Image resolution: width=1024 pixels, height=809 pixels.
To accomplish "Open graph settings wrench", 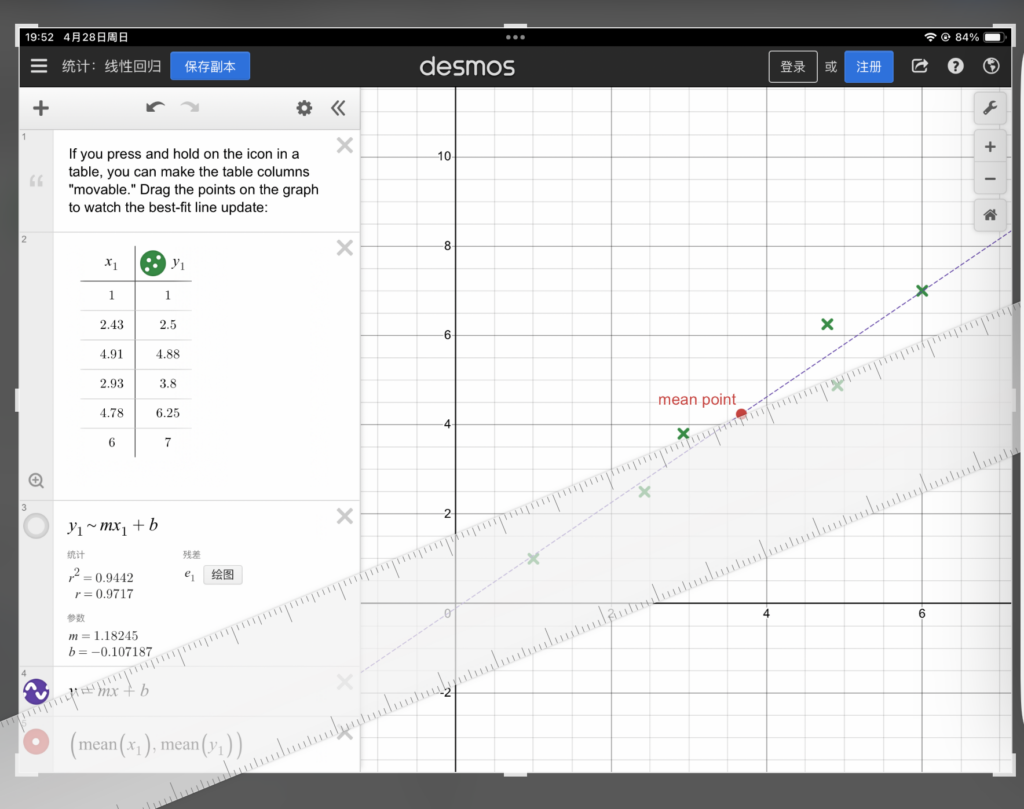I will pos(990,109).
